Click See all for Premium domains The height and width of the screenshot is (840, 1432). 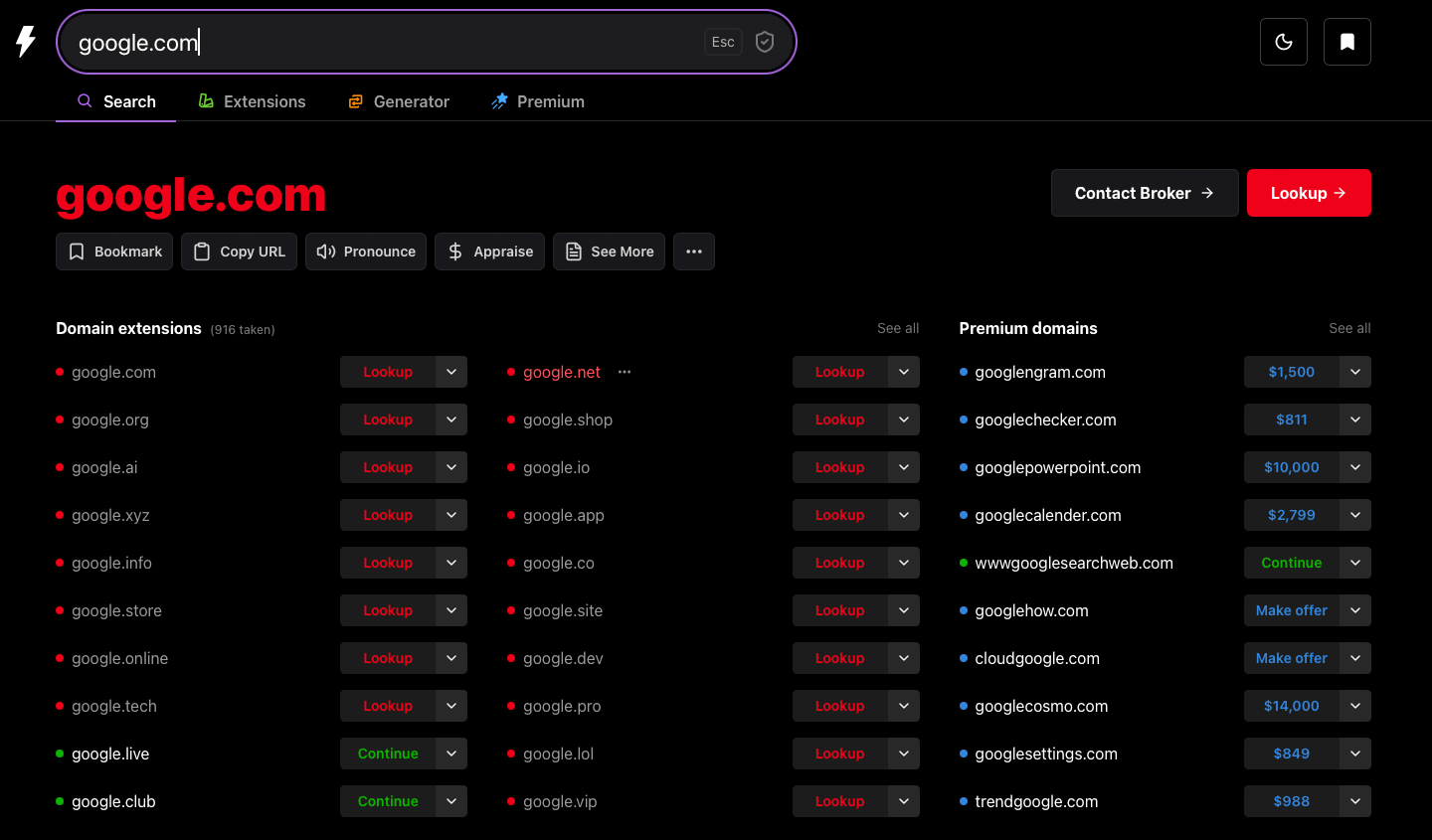point(1349,328)
